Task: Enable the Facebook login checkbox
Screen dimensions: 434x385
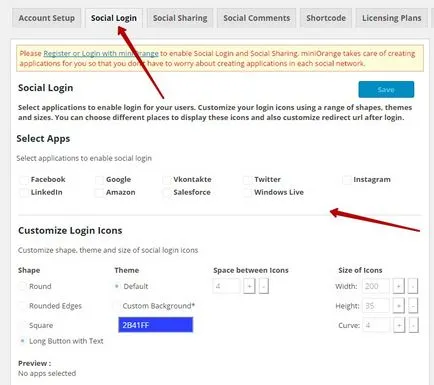Action: tap(24, 180)
